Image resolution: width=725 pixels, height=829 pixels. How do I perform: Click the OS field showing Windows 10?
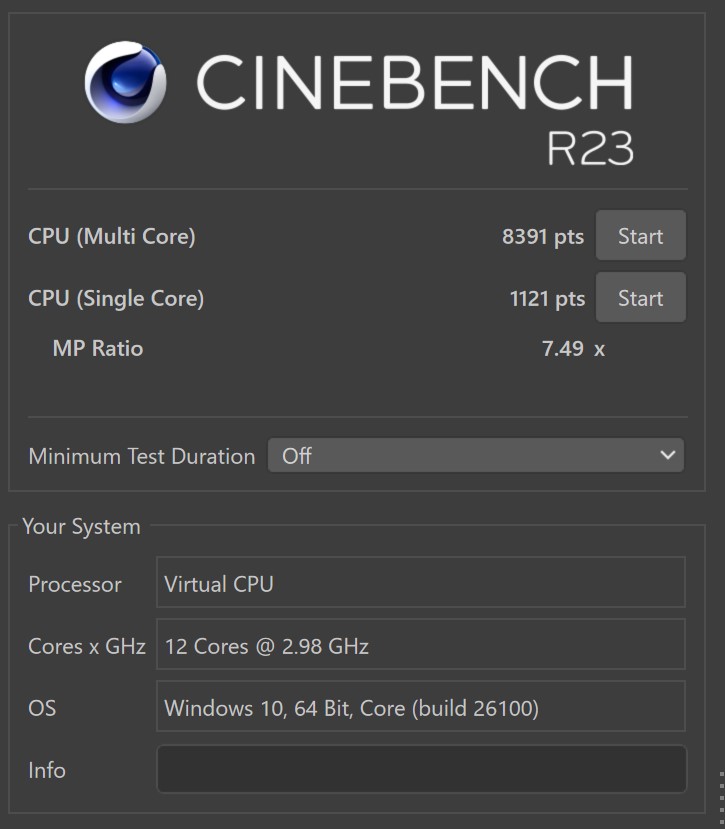pyautogui.click(x=421, y=707)
